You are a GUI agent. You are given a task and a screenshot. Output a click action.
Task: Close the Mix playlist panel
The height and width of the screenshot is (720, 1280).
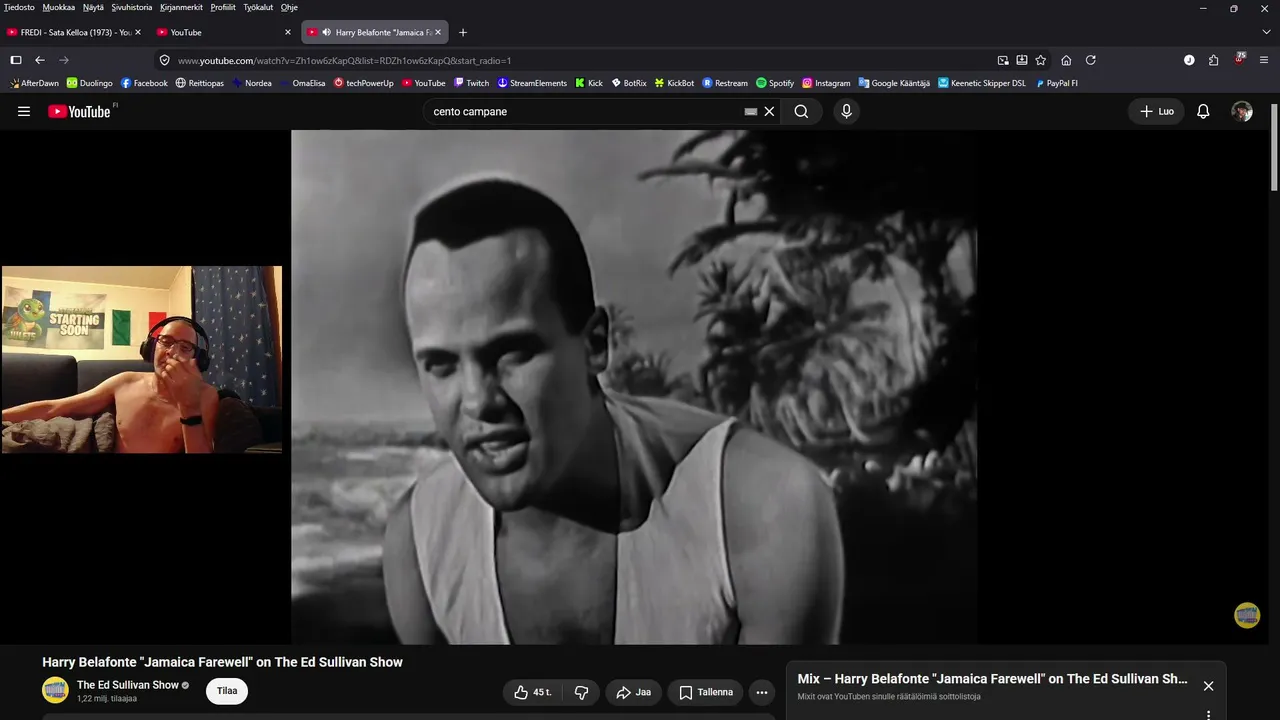click(x=1208, y=686)
